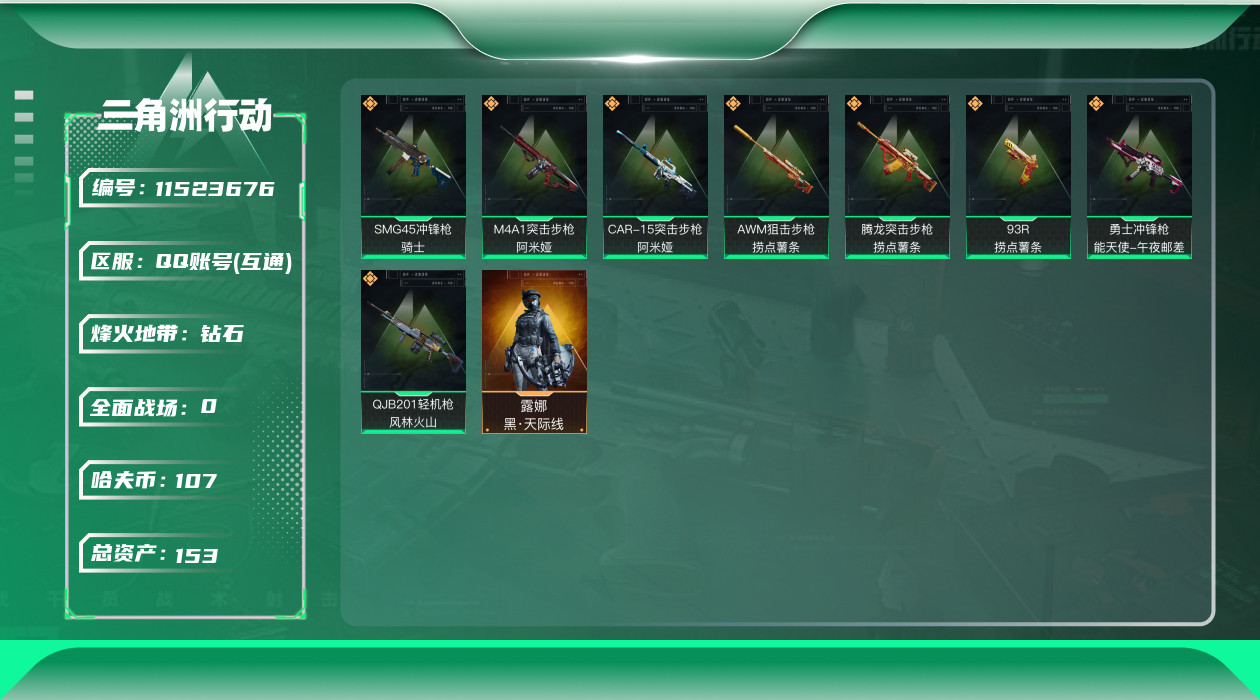
Task: Click the orange rarity badge on M4A1 card
Action: coord(491,103)
